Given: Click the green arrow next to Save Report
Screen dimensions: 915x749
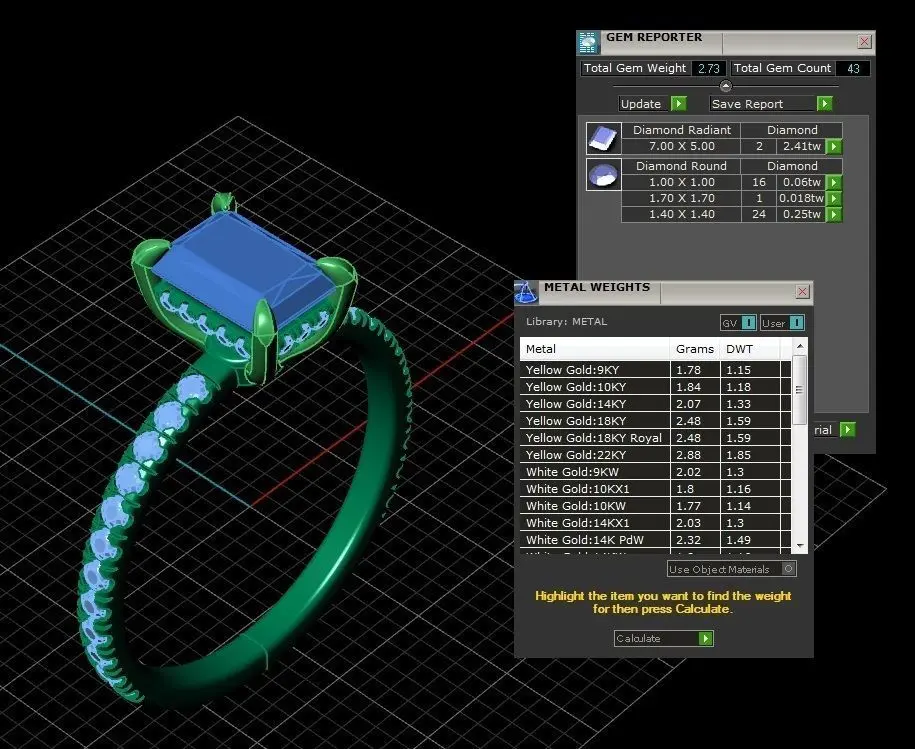Looking at the screenshot, I should 825,104.
